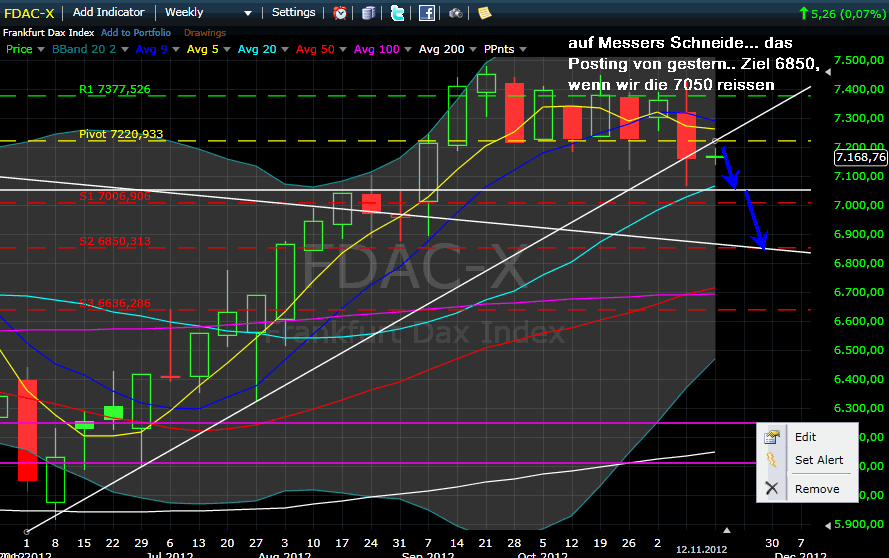Expand the Avg 200 dropdown arrow
The width and height of the screenshot is (889, 558).
pyautogui.click(x=473, y=50)
